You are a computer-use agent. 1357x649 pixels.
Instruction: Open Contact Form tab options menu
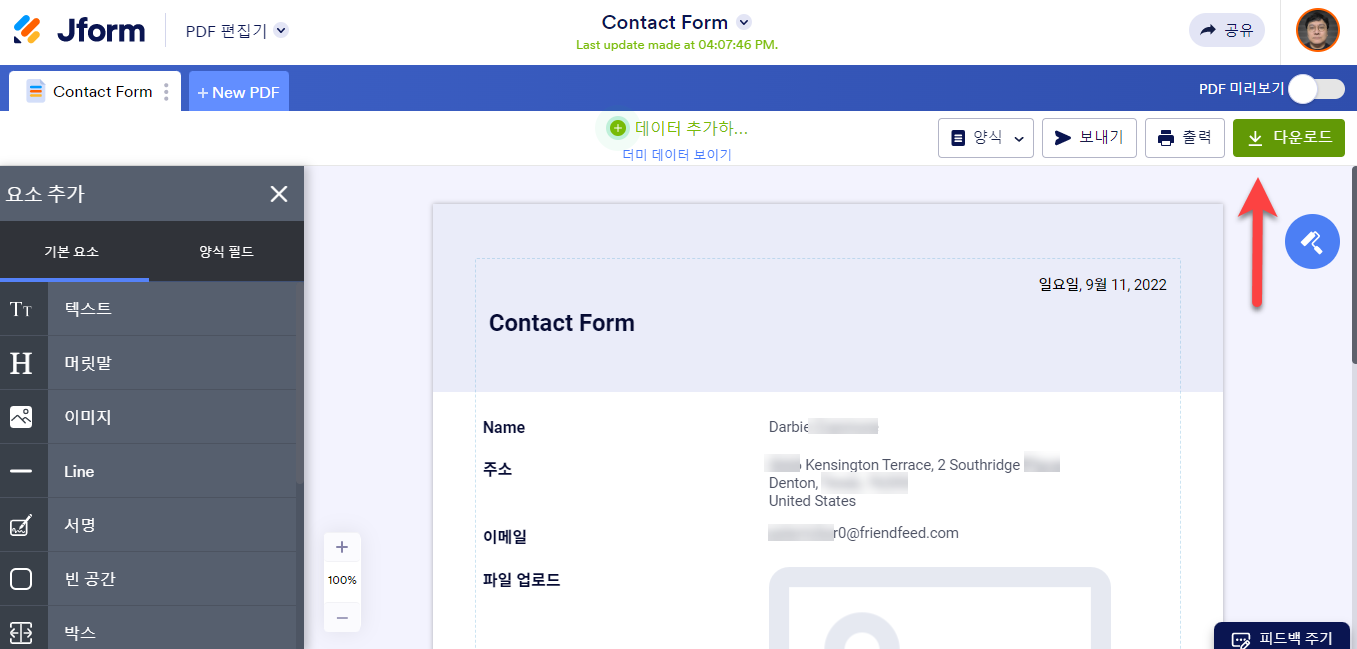click(166, 92)
